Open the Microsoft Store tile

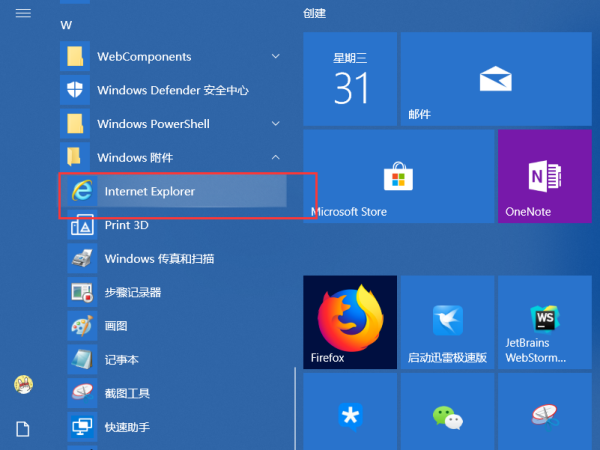coord(399,176)
